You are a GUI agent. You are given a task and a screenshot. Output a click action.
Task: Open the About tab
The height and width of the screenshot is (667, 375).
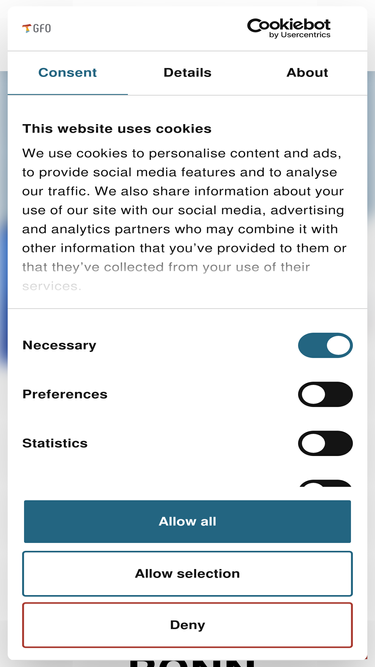tap(307, 73)
